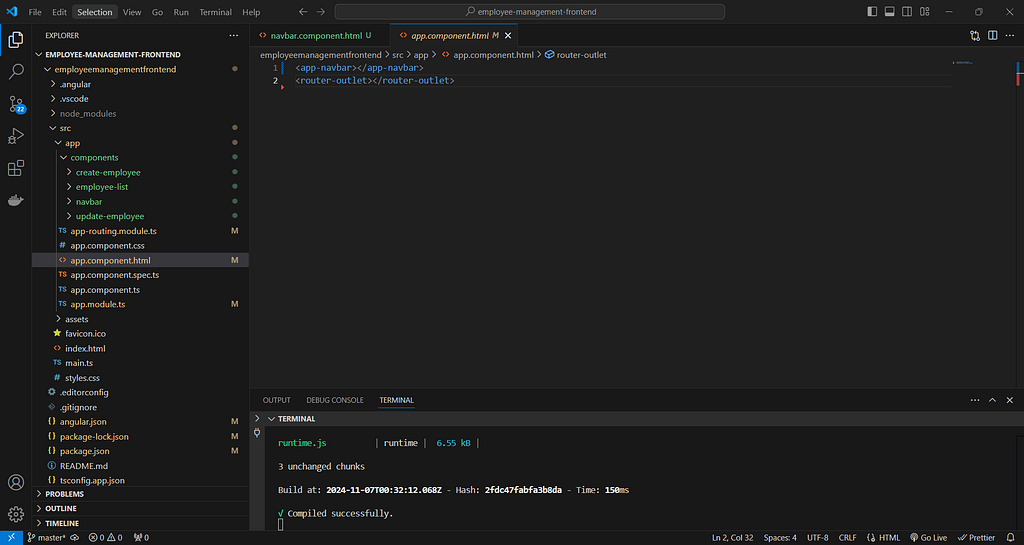Open the Edit menu
The height and width of the screenshot is (545, 1024).
[x=59, y=12]
